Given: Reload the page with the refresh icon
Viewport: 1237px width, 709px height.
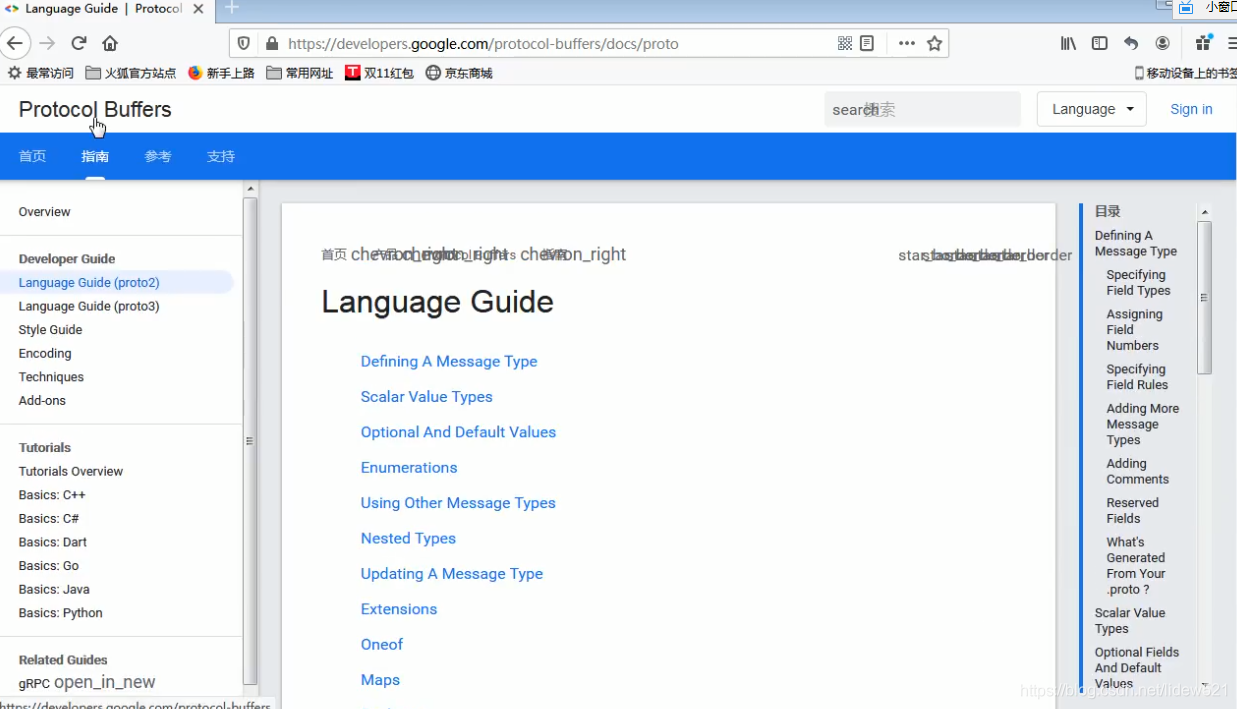Looking at the screenshot, I should 79,43.
